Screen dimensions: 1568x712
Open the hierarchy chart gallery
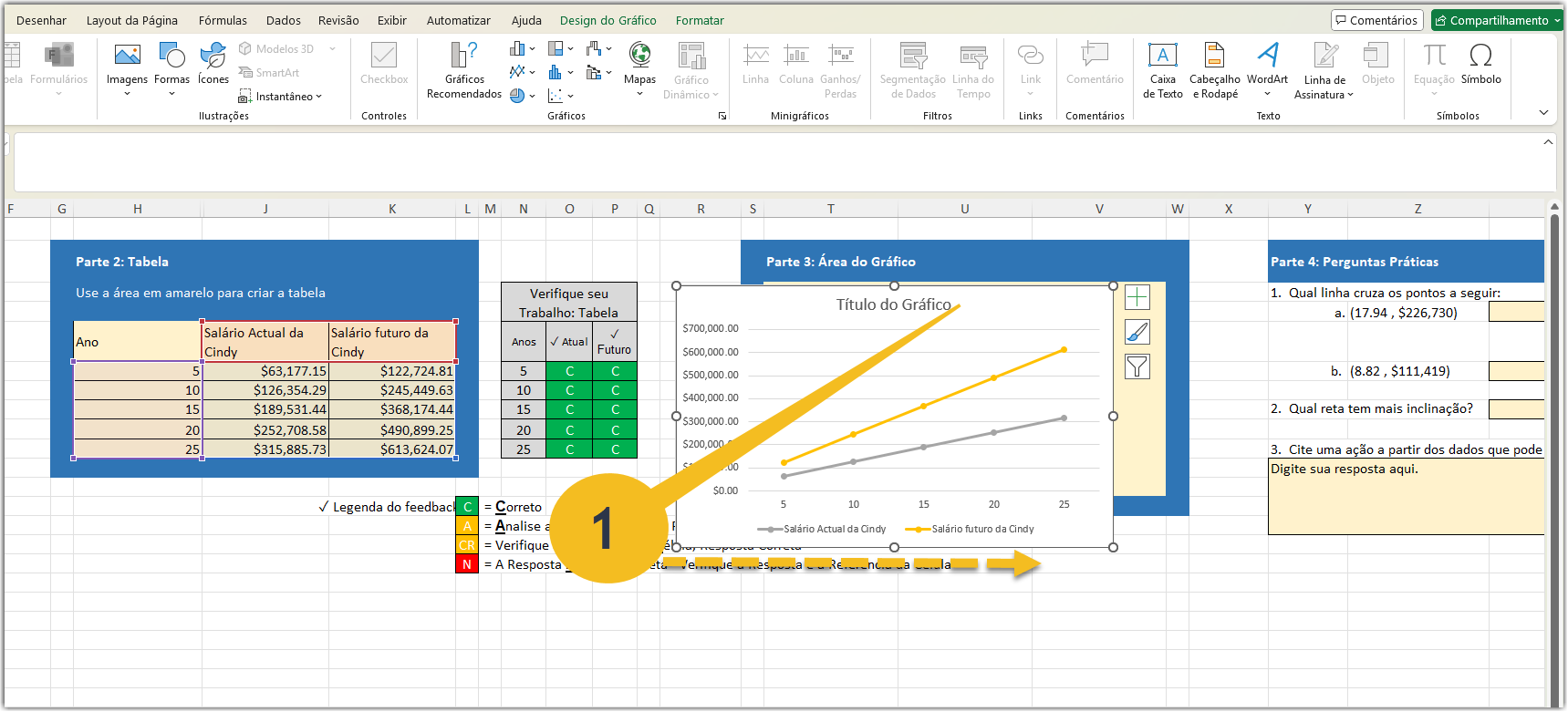561,48
